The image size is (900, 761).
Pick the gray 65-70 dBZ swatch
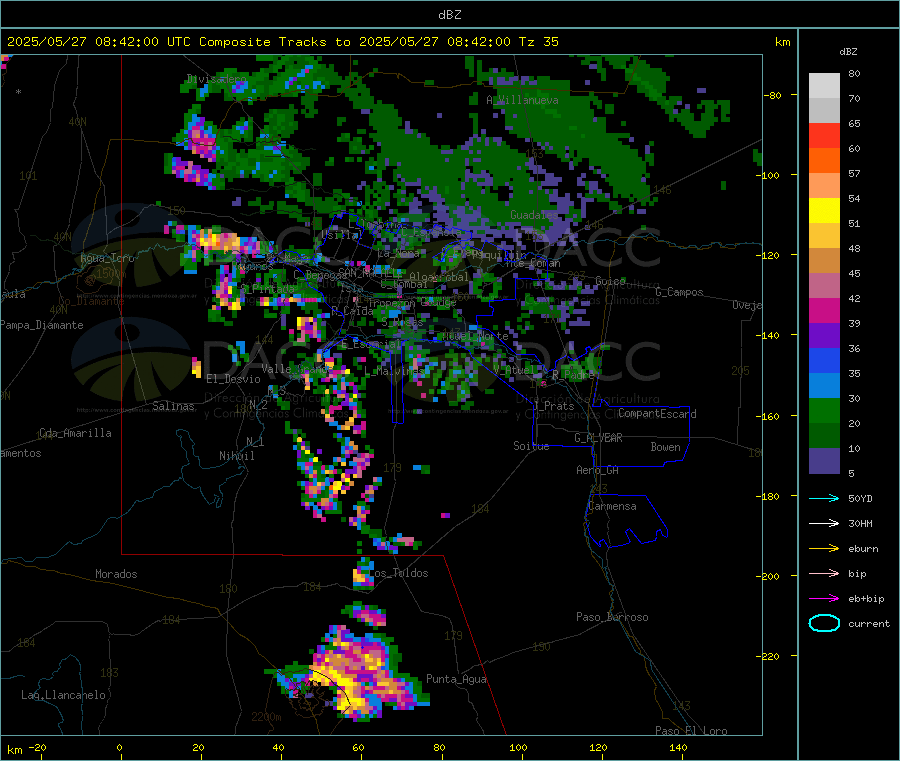[x=824, y=111]
